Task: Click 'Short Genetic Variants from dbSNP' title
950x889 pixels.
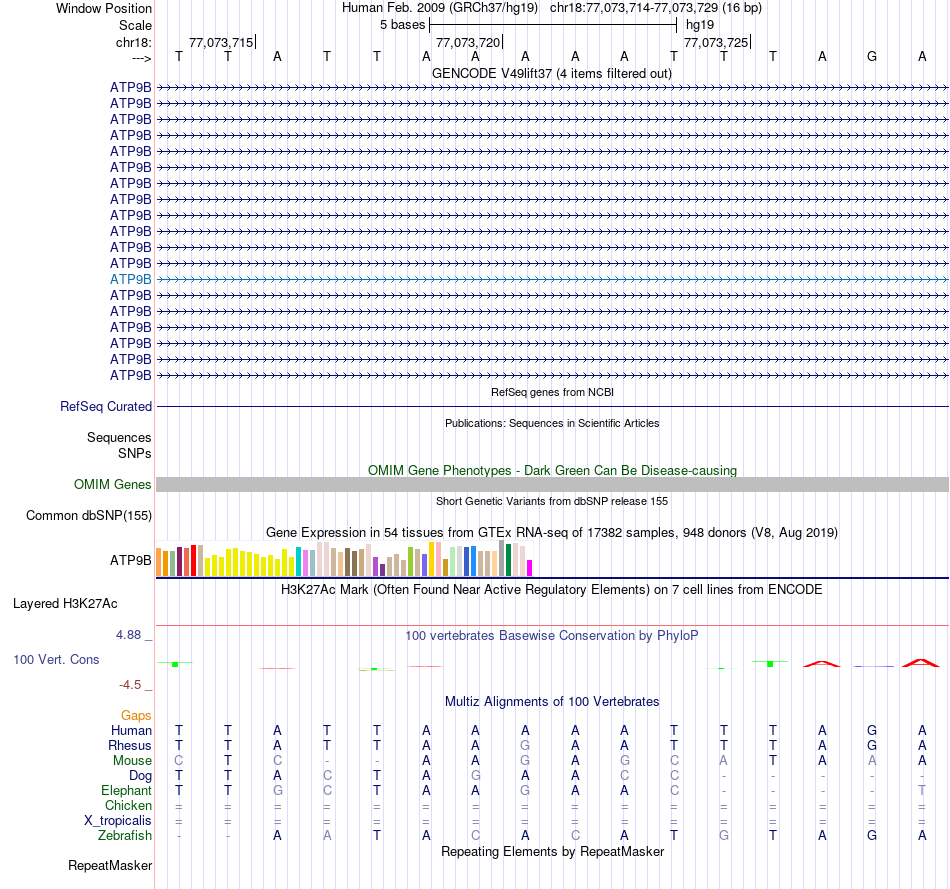Action: click(552, 501)
